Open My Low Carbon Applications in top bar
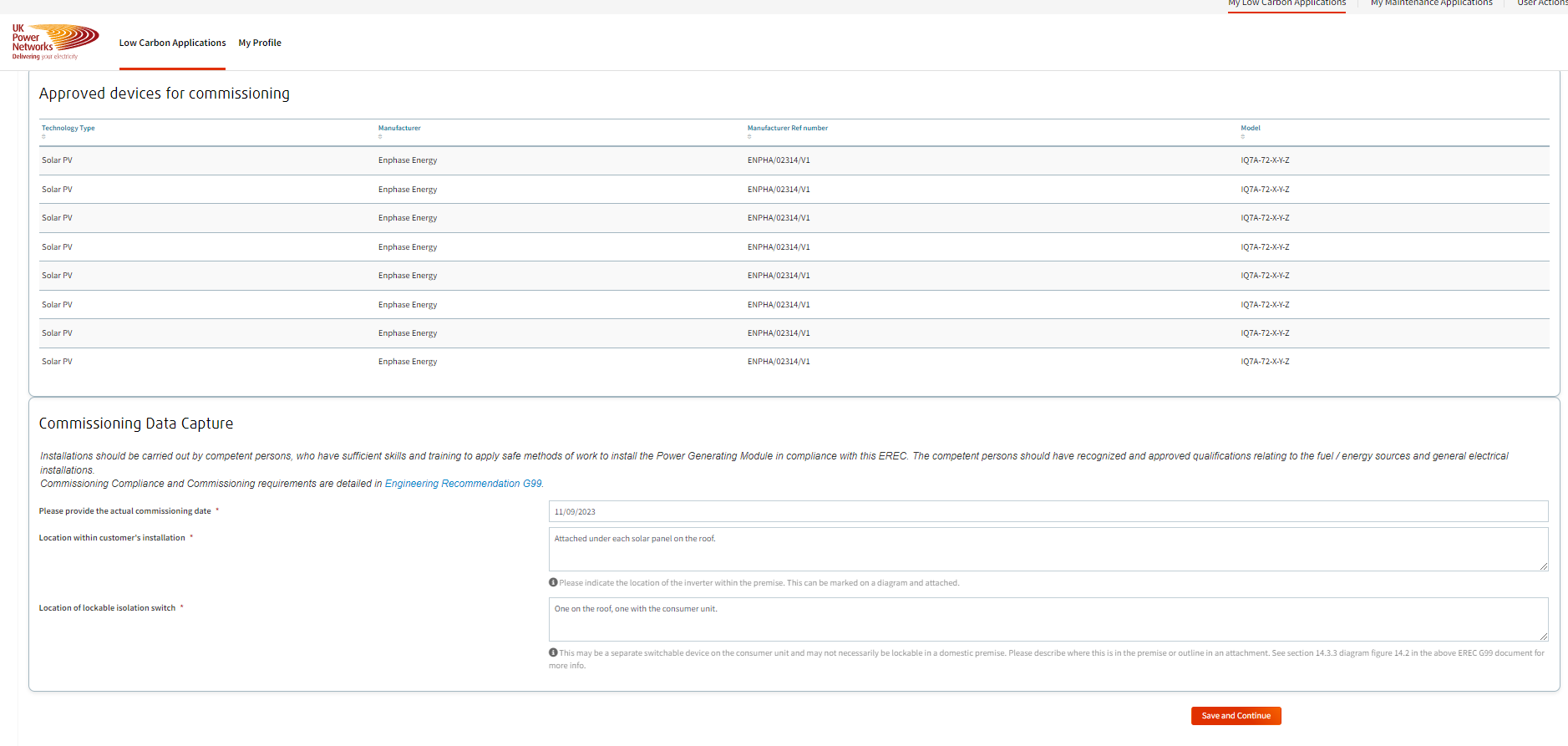The width and height of the screenshot is (1568, 746). 1286,3
